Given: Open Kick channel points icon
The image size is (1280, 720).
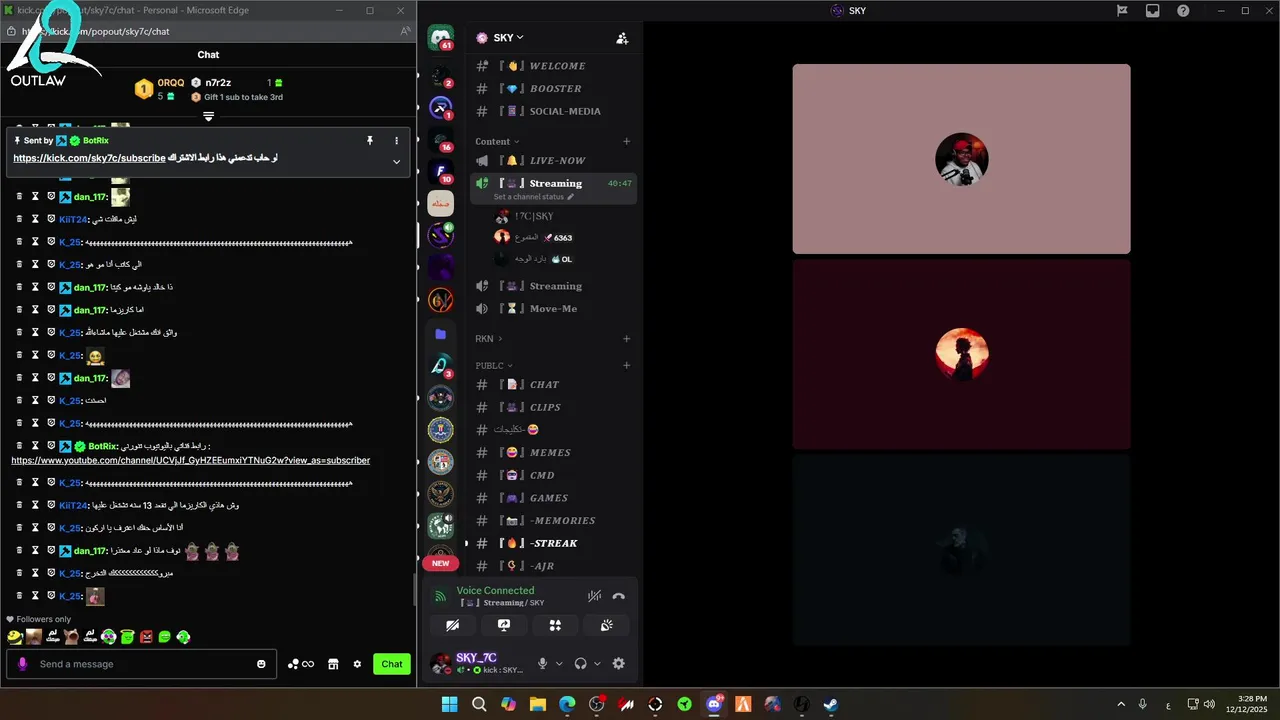Looking at the screenshot, I should [301, 664].
